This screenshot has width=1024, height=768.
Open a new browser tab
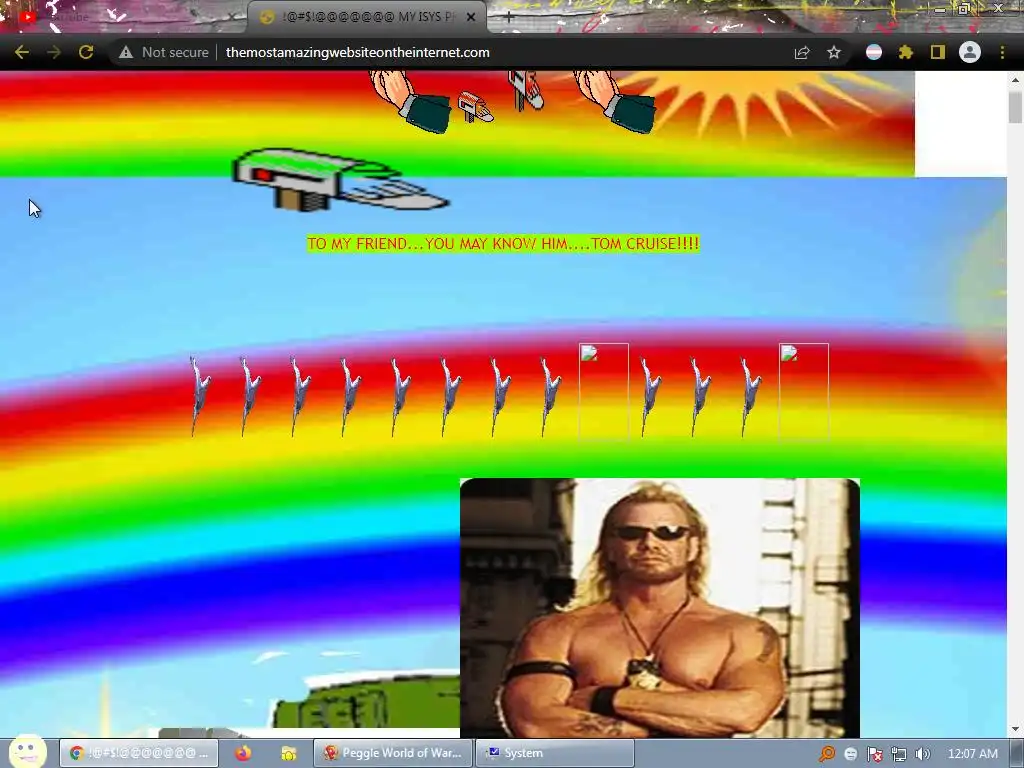(x=509, y=17)
